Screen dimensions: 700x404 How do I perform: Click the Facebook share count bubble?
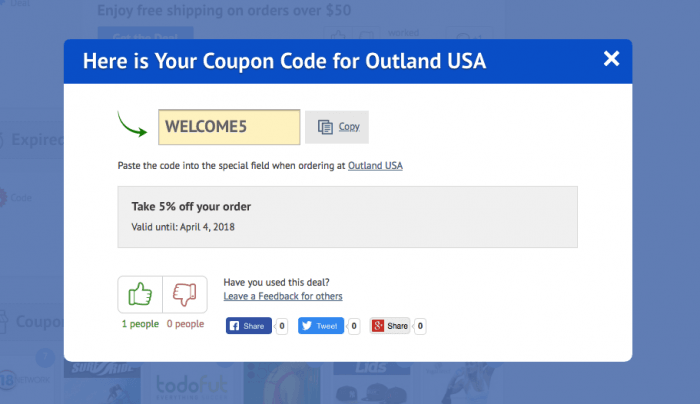[282, 326]
